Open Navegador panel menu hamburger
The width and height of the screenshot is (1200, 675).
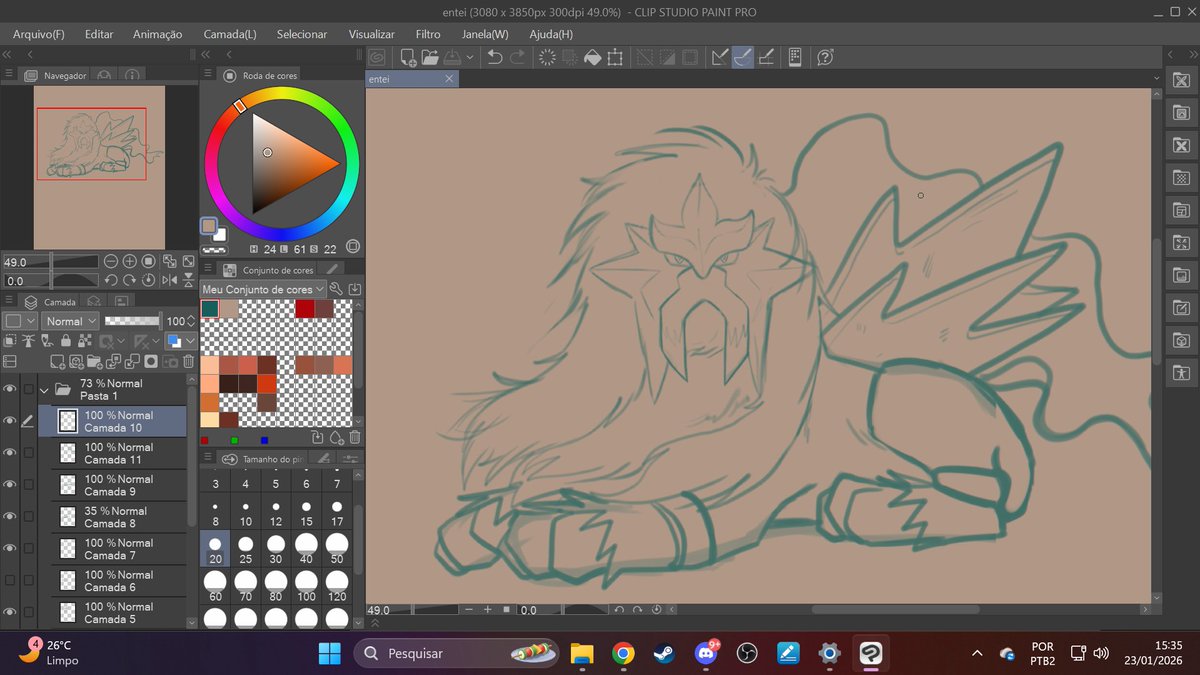coord(9,74)
